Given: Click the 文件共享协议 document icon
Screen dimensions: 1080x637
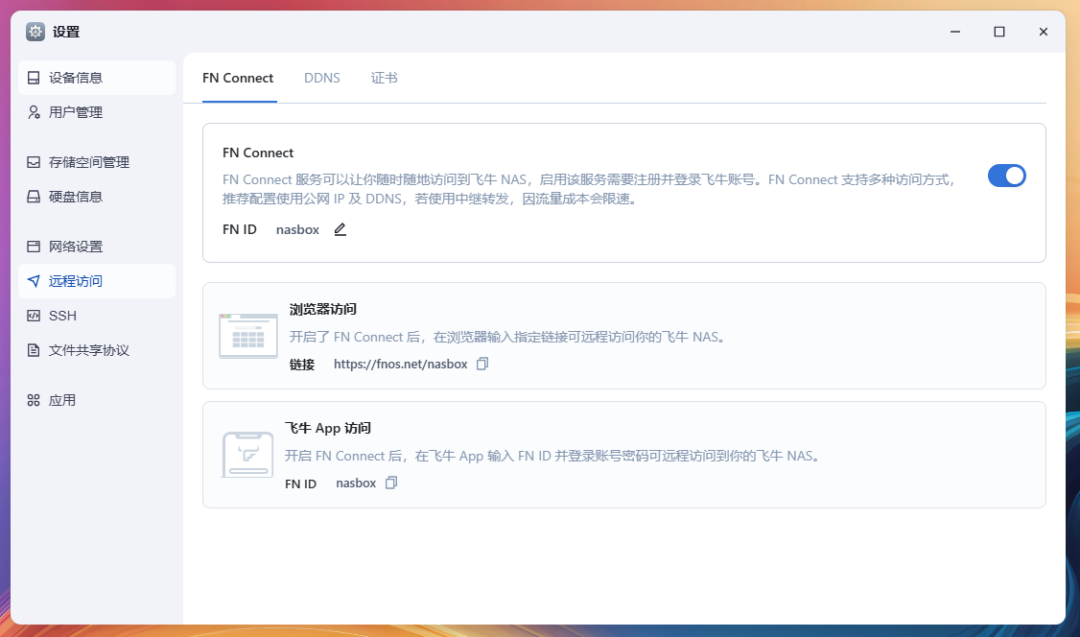Looking at the screenshot, I should 33,350.
